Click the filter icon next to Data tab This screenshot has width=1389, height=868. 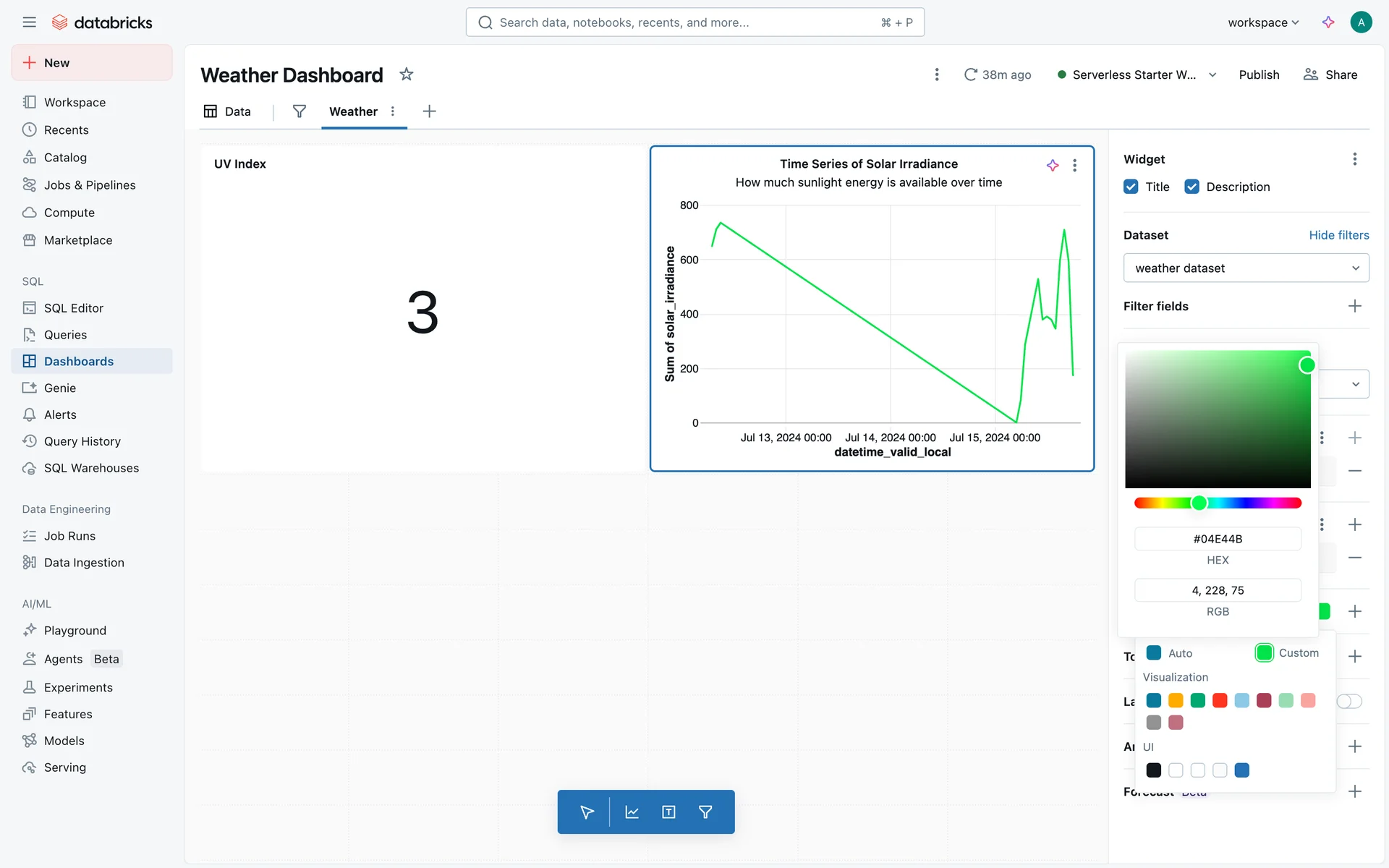(299, 111)
